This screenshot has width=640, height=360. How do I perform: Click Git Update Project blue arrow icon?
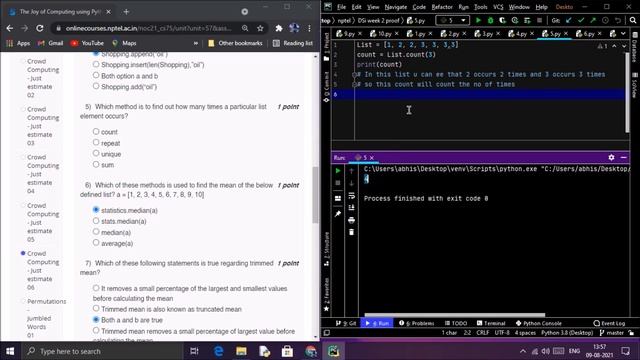tap(569, 20)
